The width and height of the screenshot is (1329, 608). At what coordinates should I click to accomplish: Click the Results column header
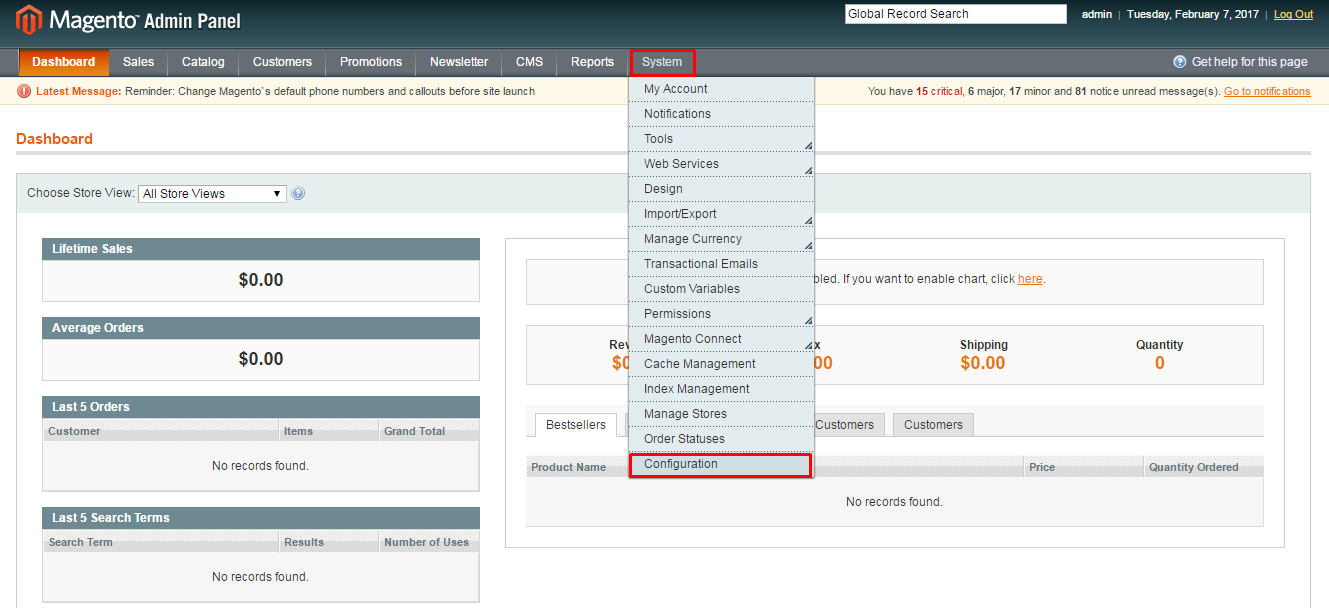[x=329, y=542]
